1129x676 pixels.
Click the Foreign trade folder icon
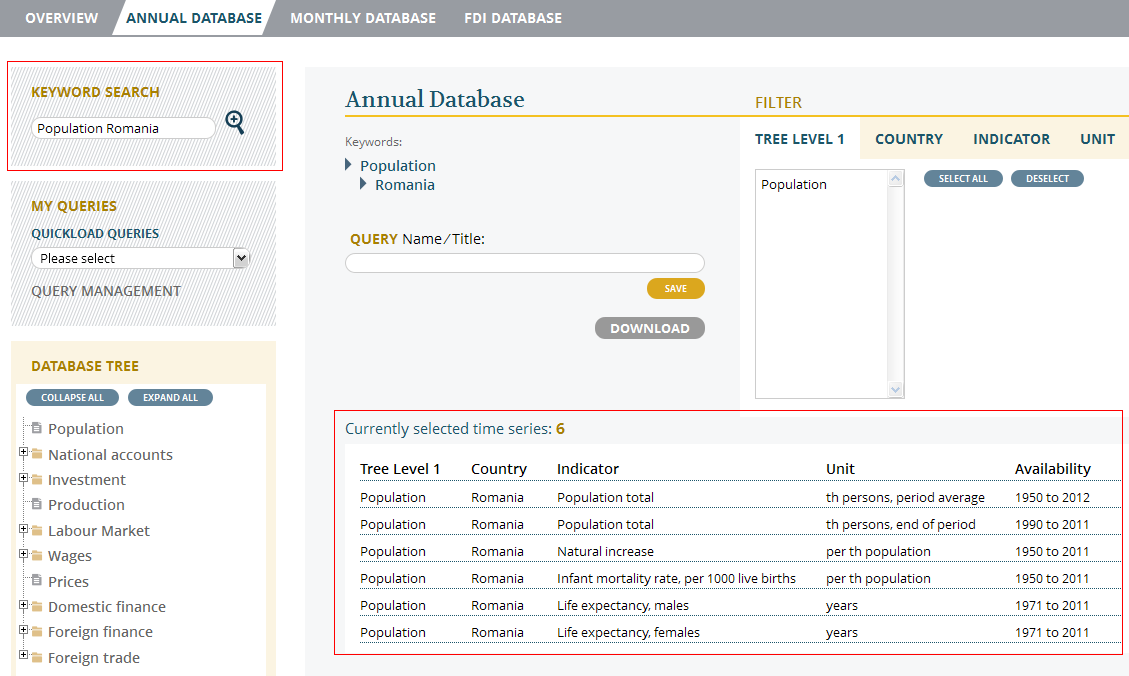[37, 658]
